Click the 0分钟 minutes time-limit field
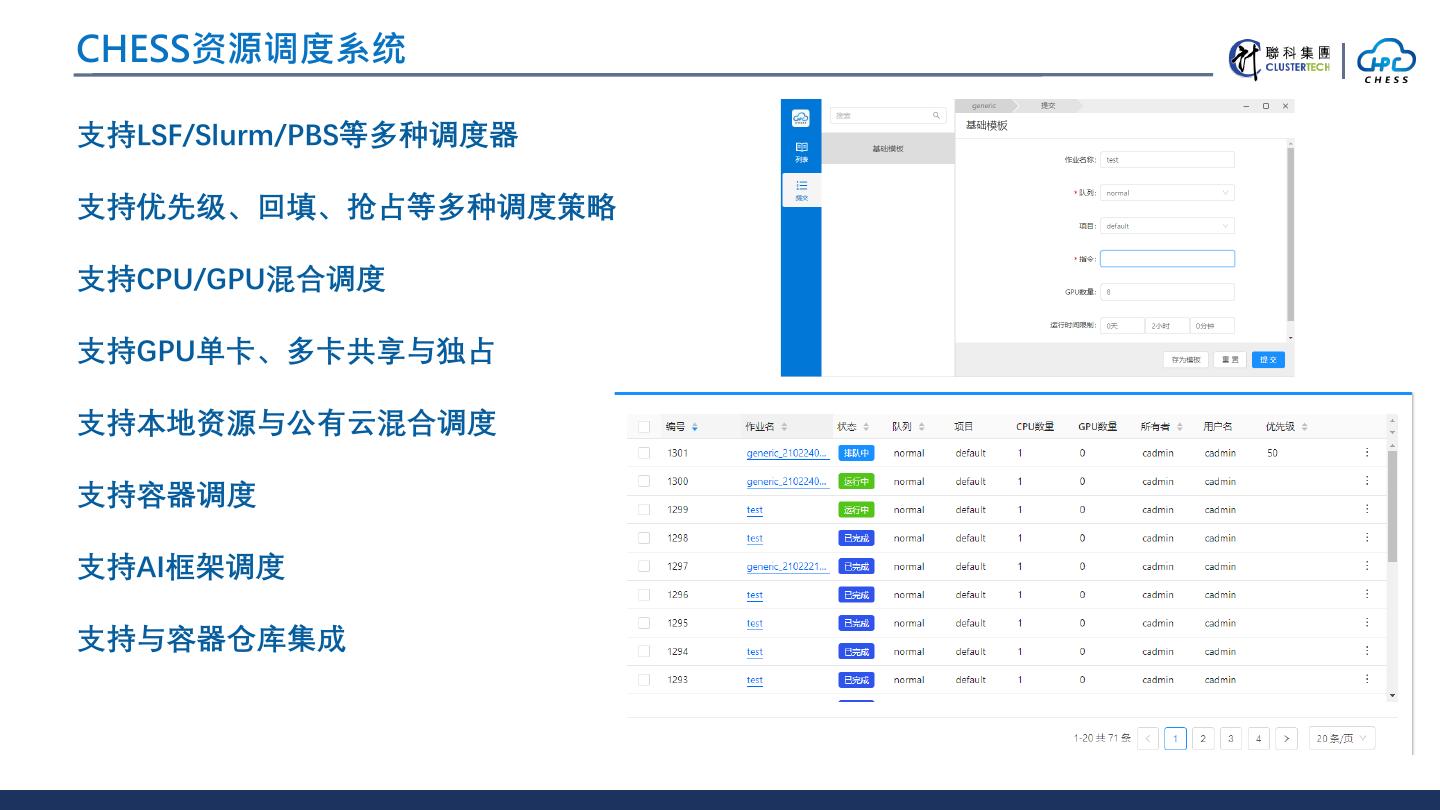This screenshot has height=810, width=1440. (x=1213, y=326)
